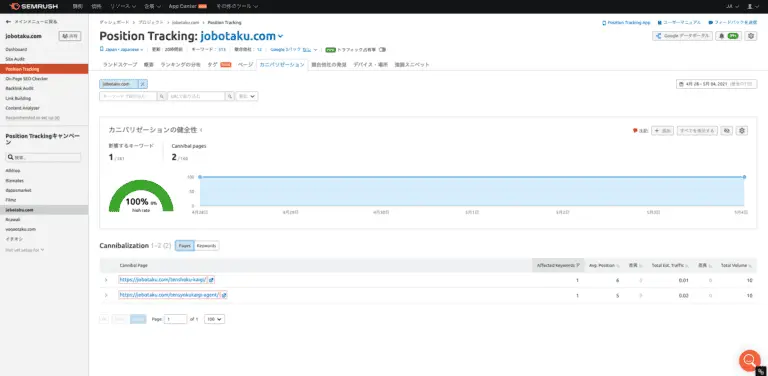Open rows per page 100 dropdown

[214, 319]
